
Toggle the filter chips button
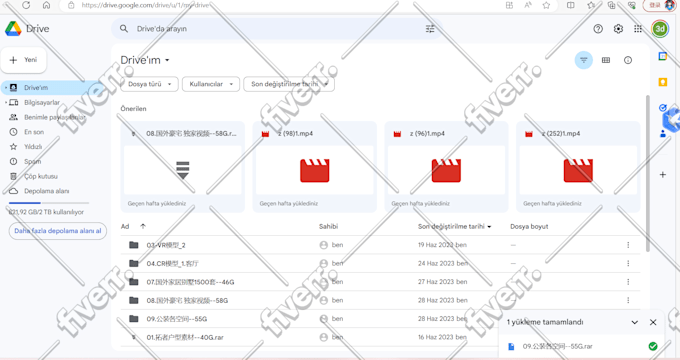[584, 60]
